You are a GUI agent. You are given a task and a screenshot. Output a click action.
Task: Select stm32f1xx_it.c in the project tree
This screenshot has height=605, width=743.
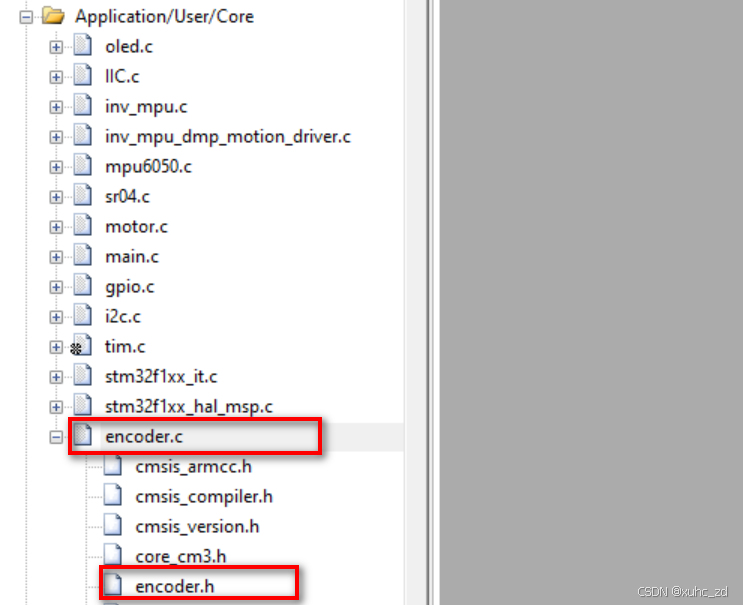pos(161,377)
